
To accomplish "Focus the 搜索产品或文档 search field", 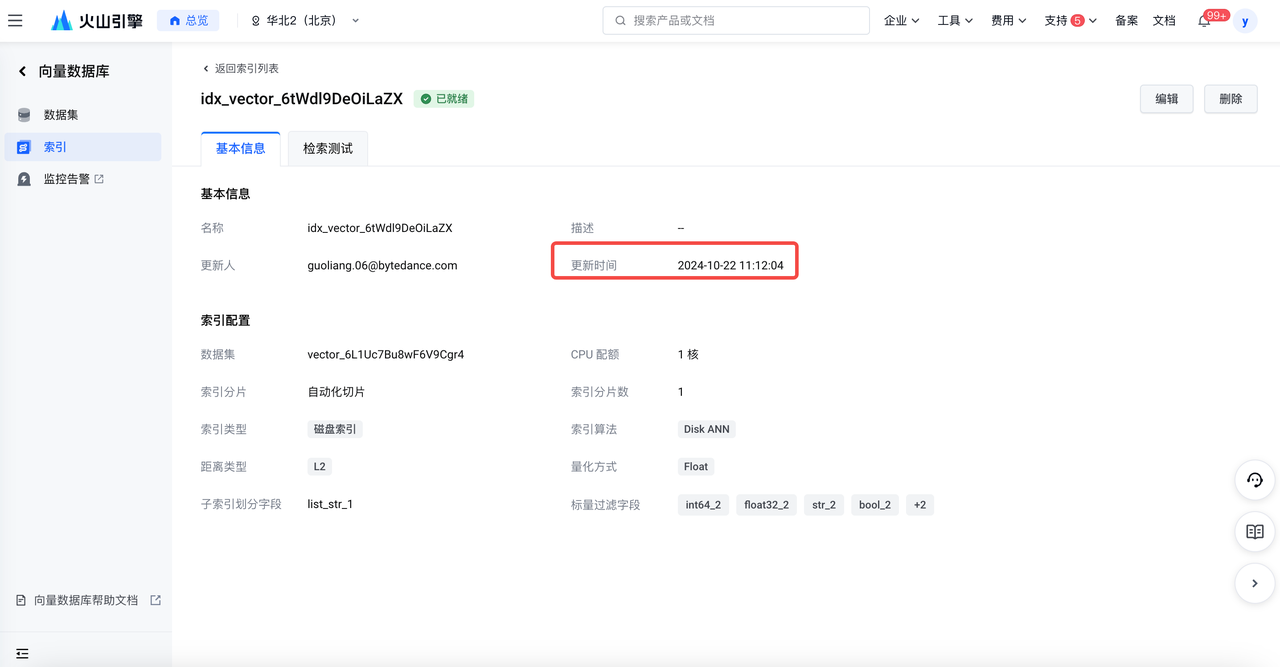I will [736, 20].
